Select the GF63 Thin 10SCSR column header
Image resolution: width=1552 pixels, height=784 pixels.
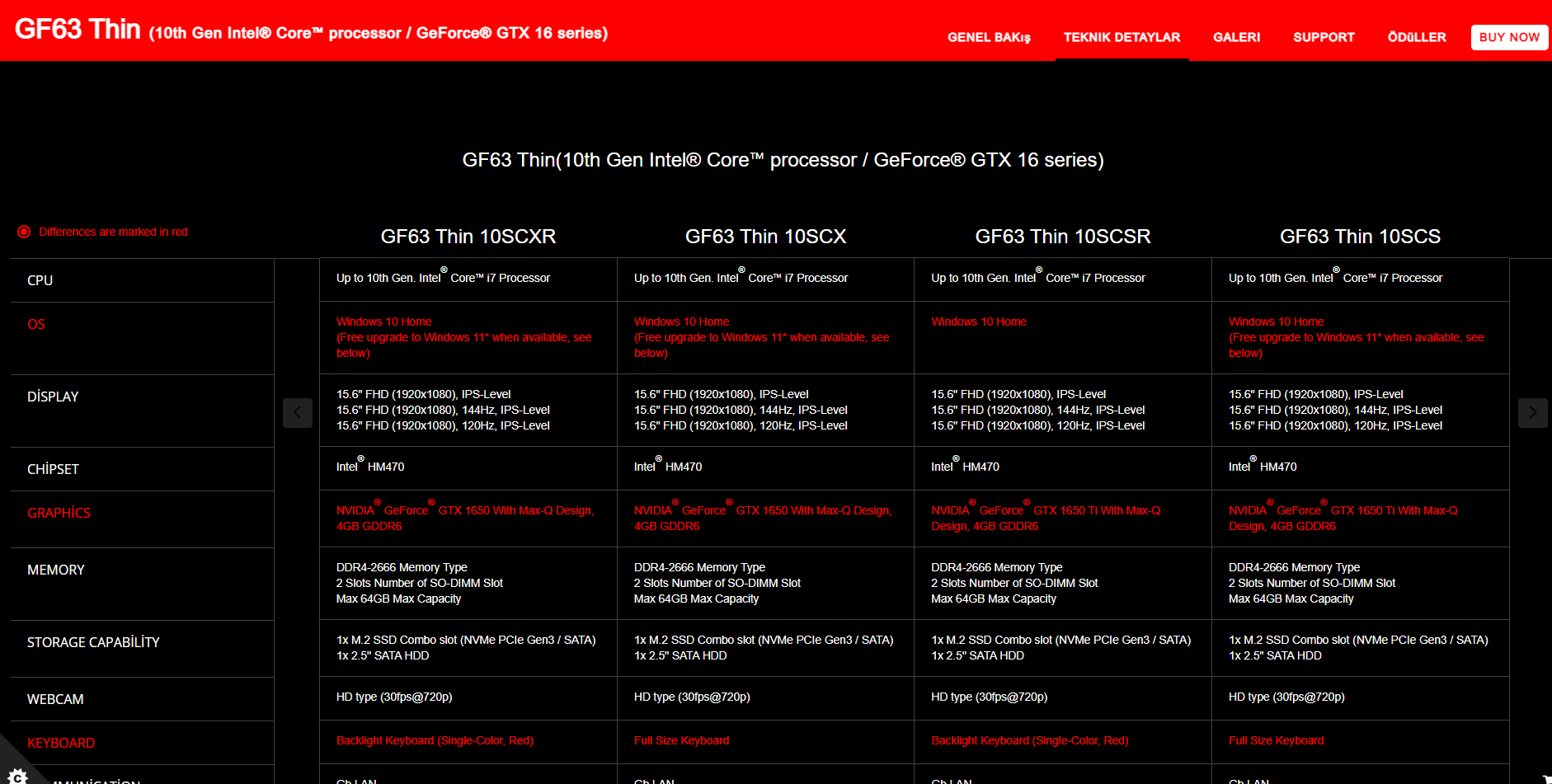pos(1063,237)
